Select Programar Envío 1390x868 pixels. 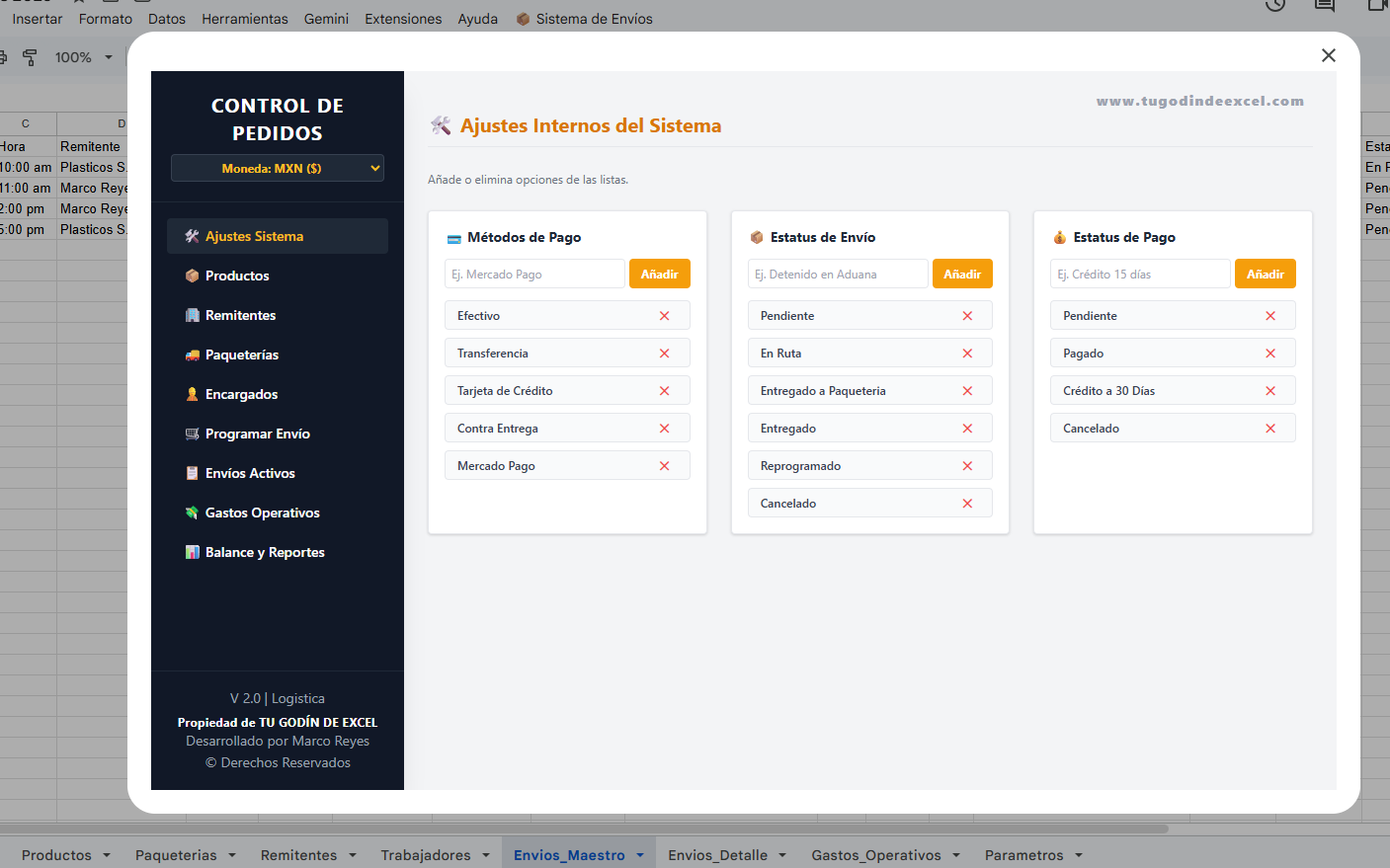(278, 434)
